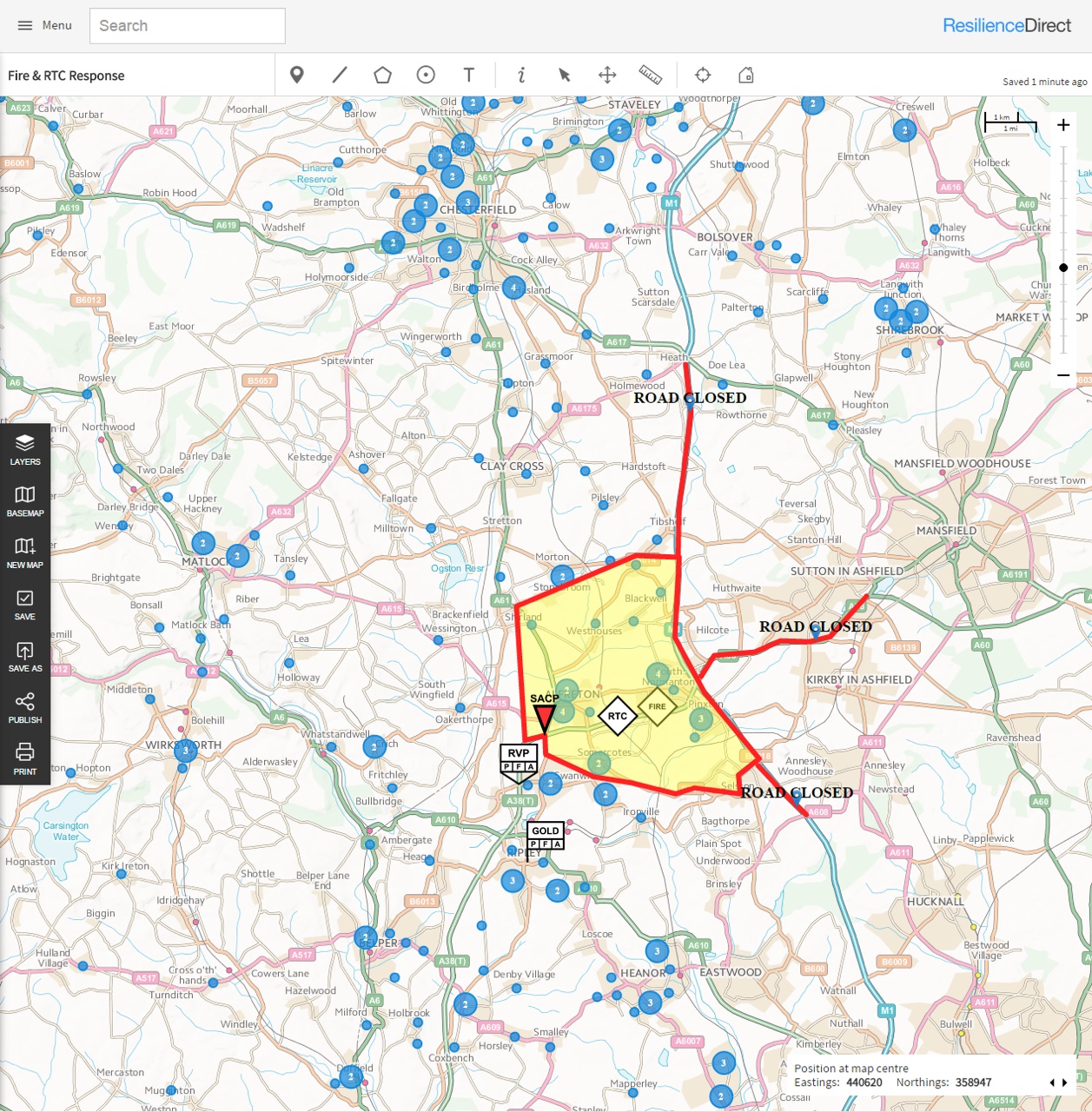Select the point marker drawing tool
This screenshot has height=1112, width=1092.
click(297, 76)
